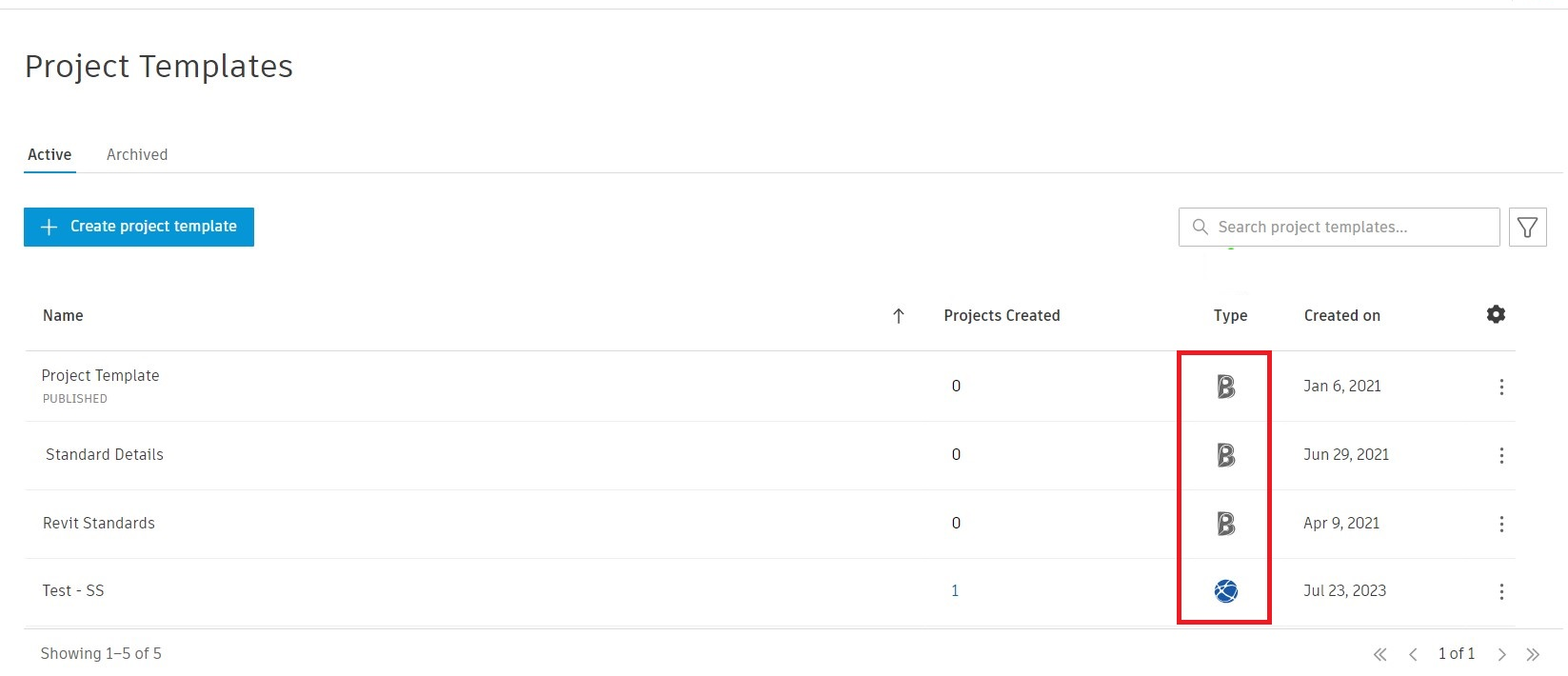The image size is (1568, 676).
Task: Click the Autodesk Docs globe icon on Test - SS
Action: click(x=1224, y=590)
